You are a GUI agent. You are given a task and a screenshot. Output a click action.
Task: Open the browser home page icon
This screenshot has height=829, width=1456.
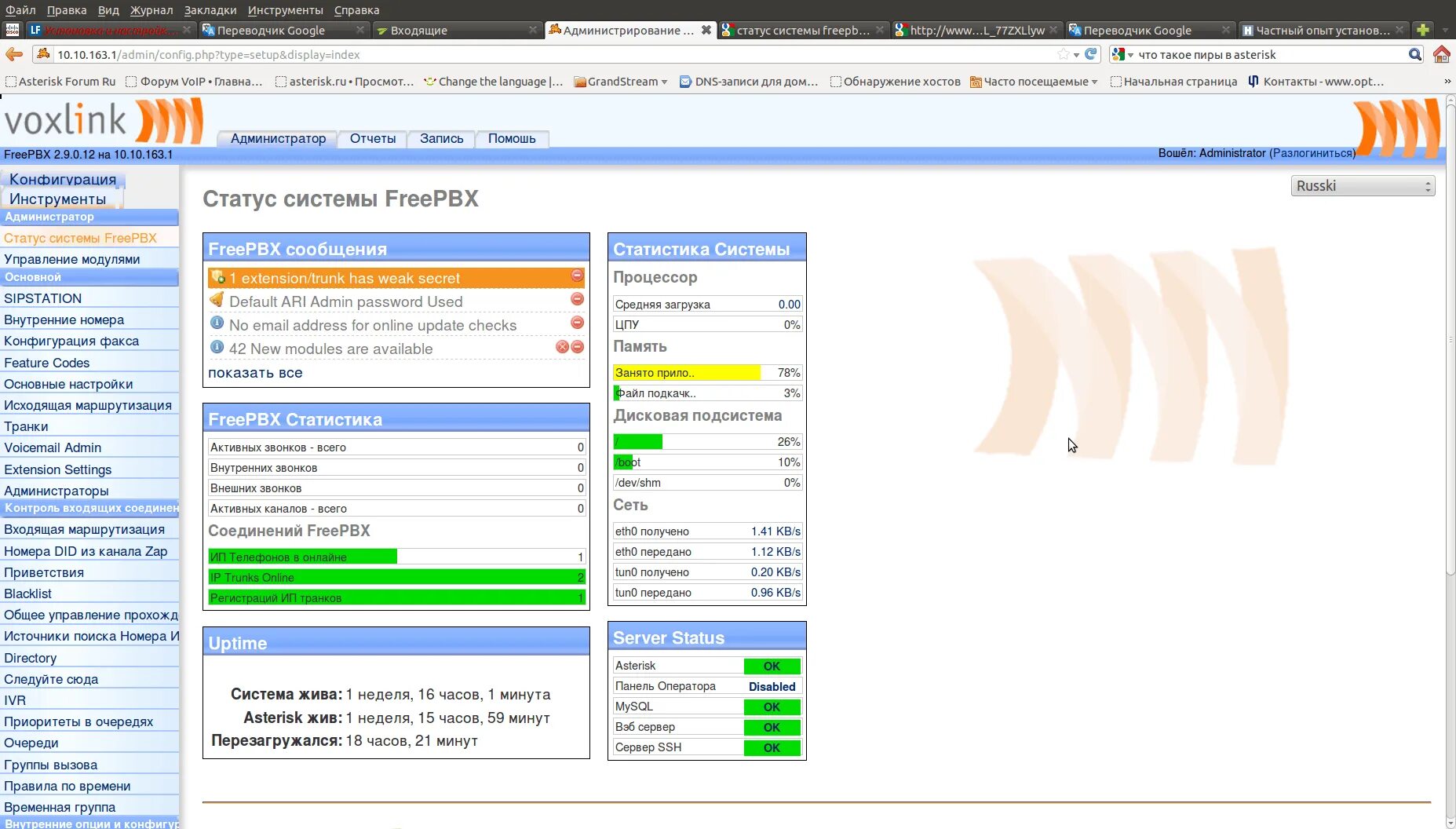(1442, 54)
